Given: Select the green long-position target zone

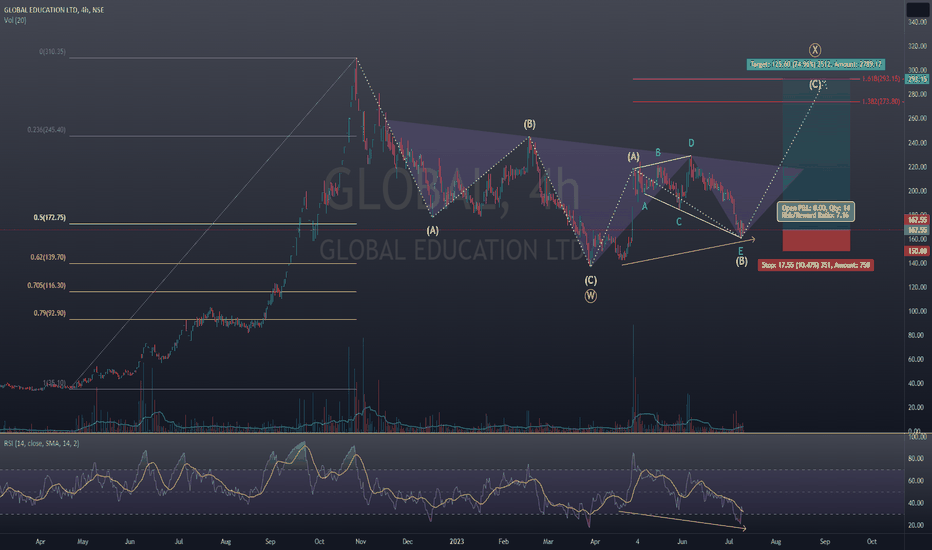Looking at the screenshot, I should pyautogui.click(x=816, y=154).
